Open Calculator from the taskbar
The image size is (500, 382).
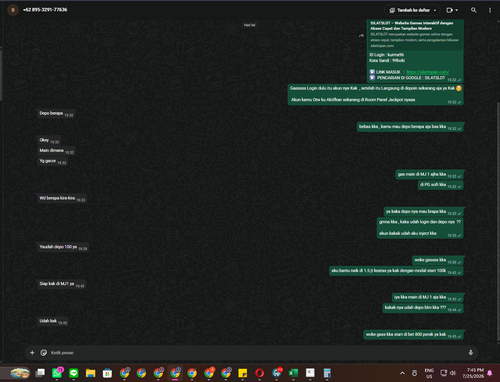pyautogui.click(x=327, y=373)
